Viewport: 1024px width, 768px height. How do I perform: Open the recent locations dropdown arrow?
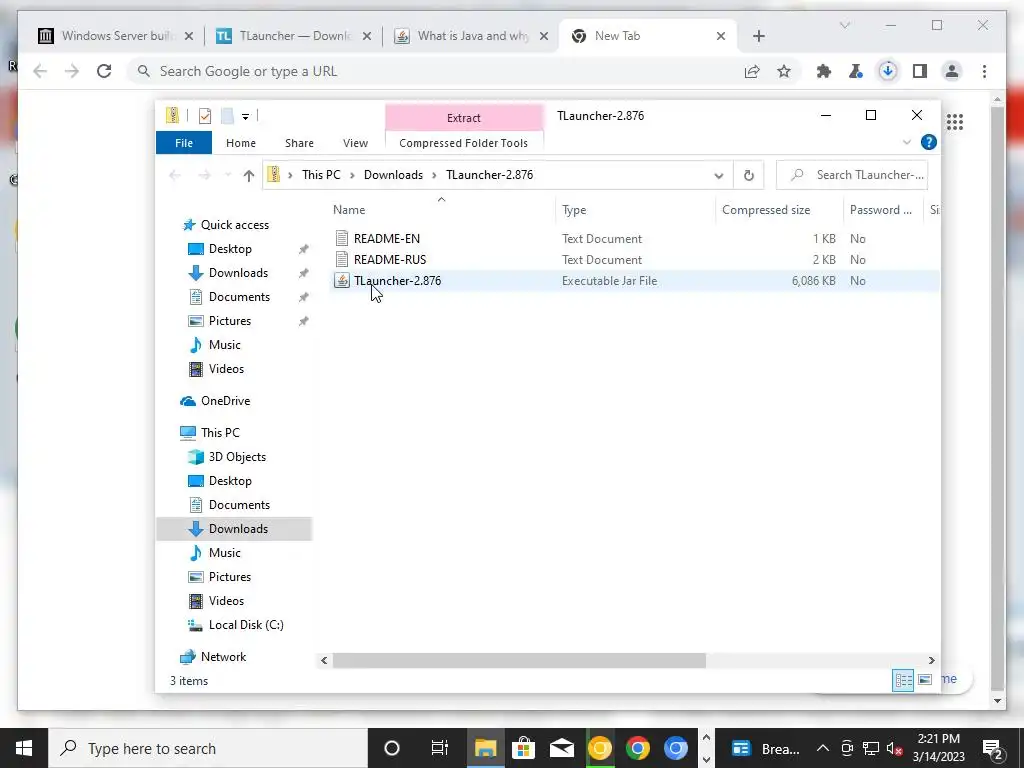tap(227, 175)
